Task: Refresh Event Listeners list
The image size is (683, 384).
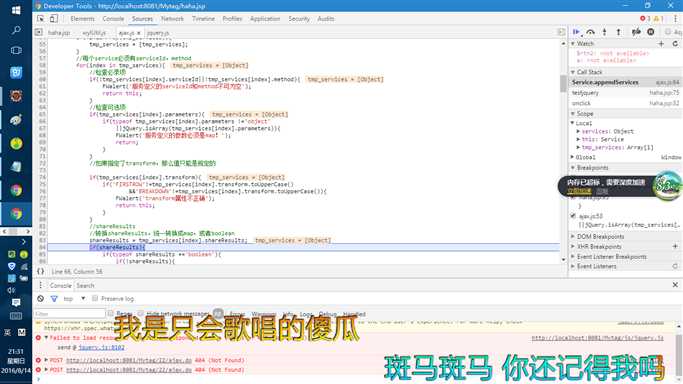Action: (675, 266)
